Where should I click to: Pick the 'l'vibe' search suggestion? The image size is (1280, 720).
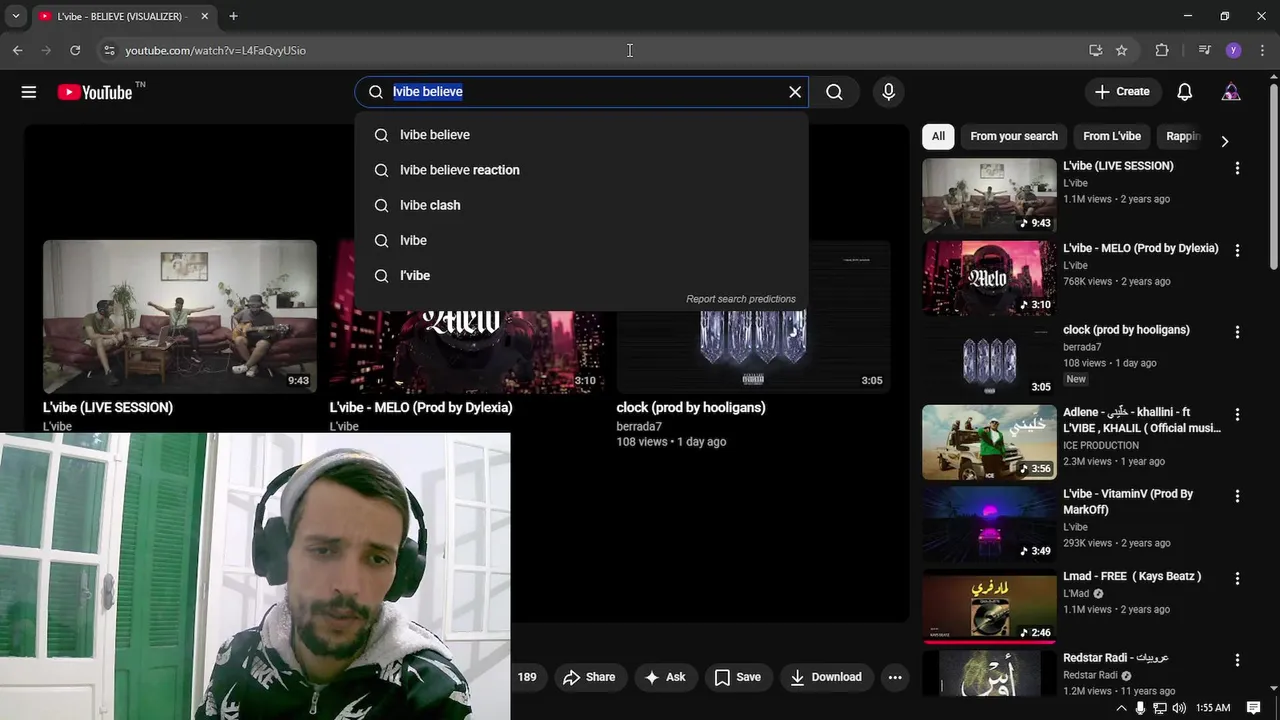click(581, 275)
